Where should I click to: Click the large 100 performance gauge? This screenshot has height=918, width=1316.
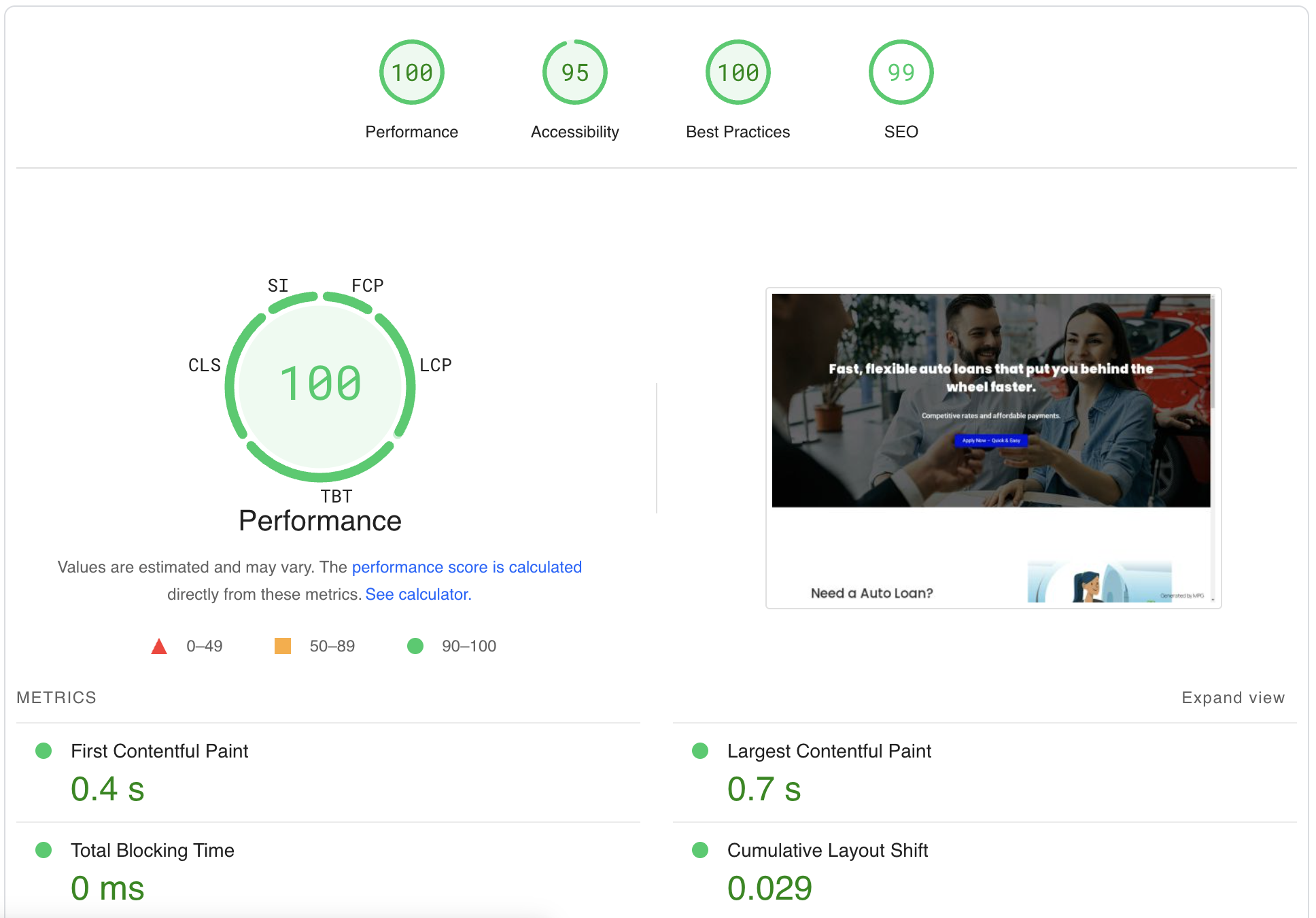[x=320, y=386]
